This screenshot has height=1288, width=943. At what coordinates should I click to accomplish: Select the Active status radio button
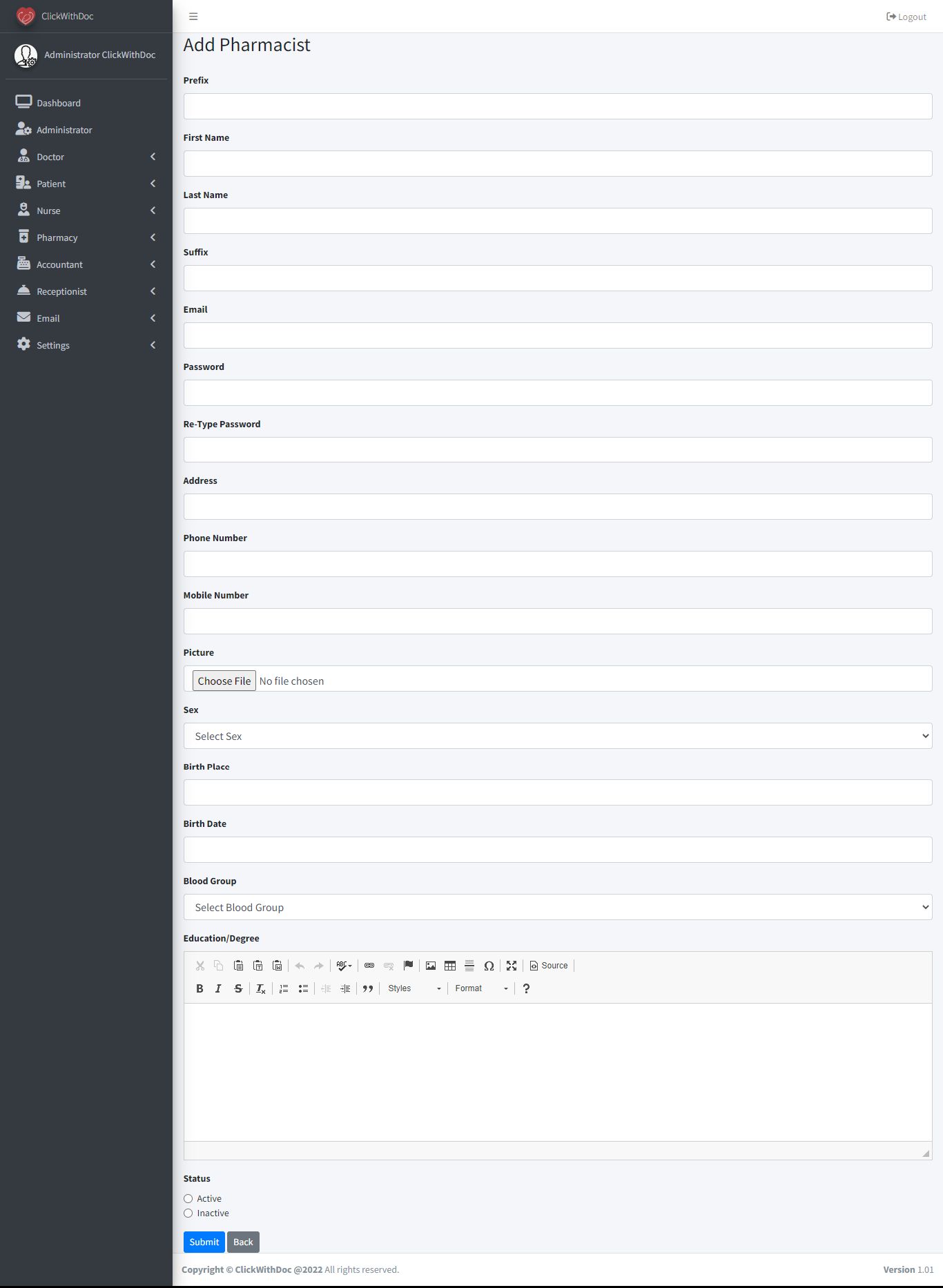(x=188, y=1199)
